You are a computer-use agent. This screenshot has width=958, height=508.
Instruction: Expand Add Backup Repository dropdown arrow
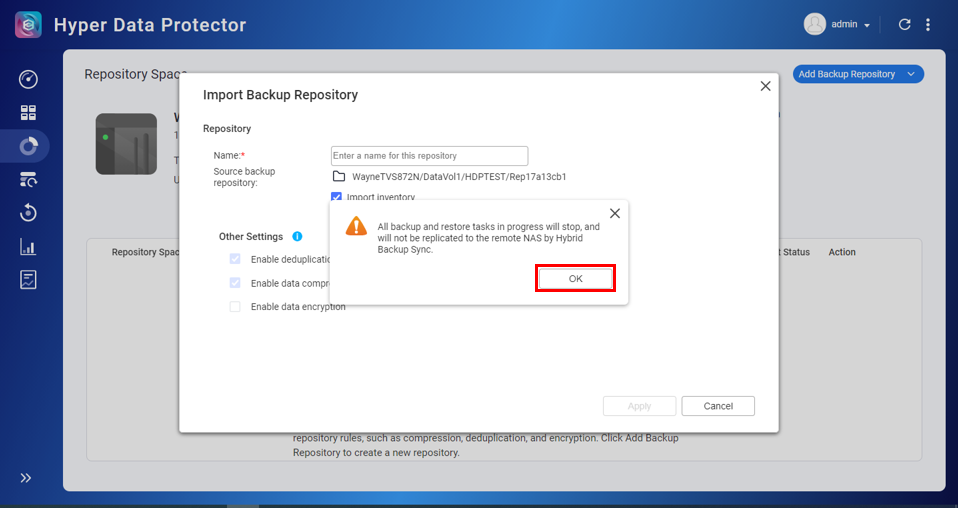tap(911, 74)
